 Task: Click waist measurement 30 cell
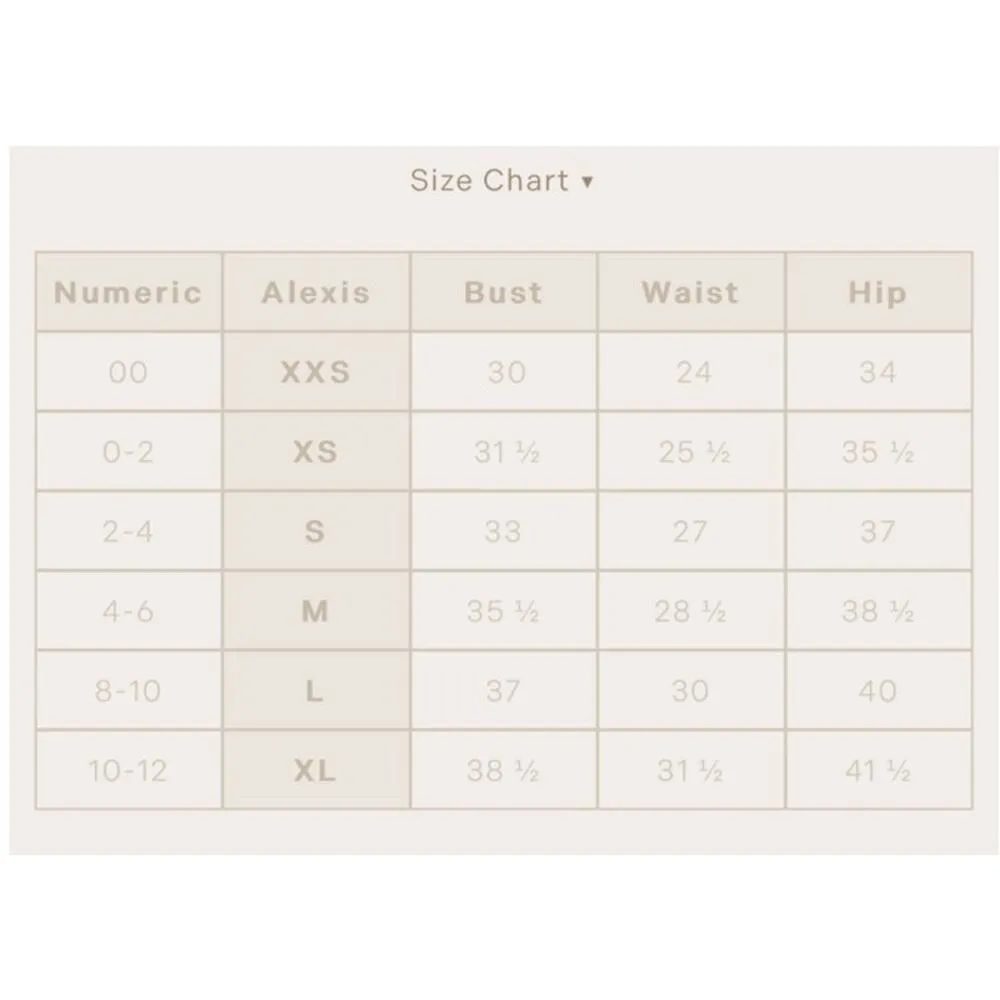click(x=691, y=691)
